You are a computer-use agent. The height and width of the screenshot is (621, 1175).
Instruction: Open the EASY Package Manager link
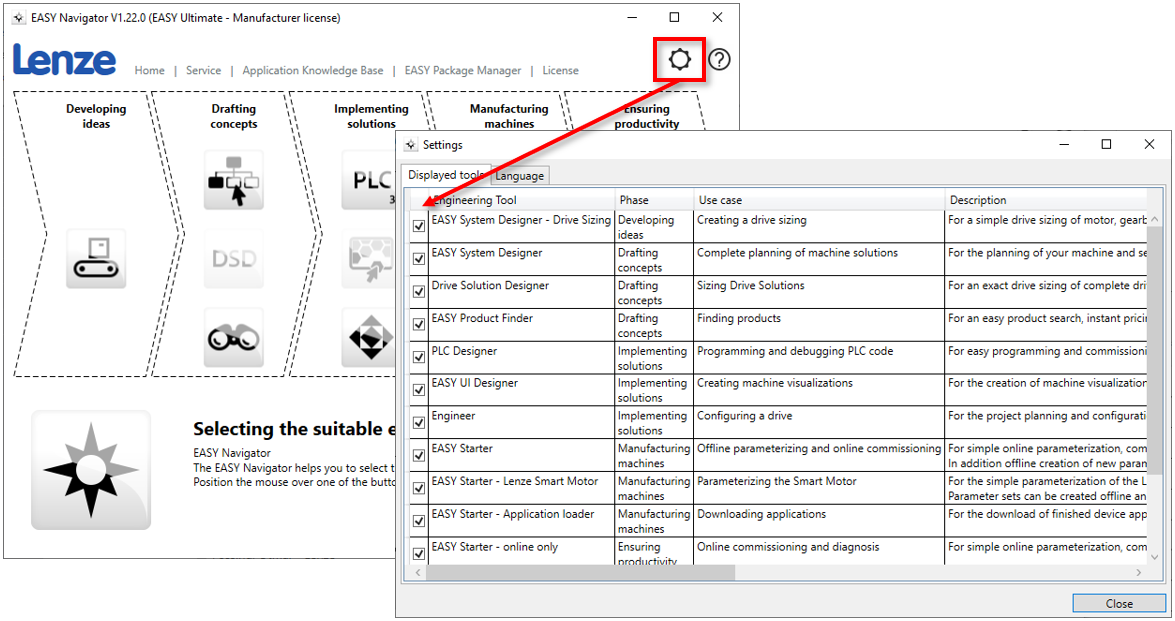[462, 71]
